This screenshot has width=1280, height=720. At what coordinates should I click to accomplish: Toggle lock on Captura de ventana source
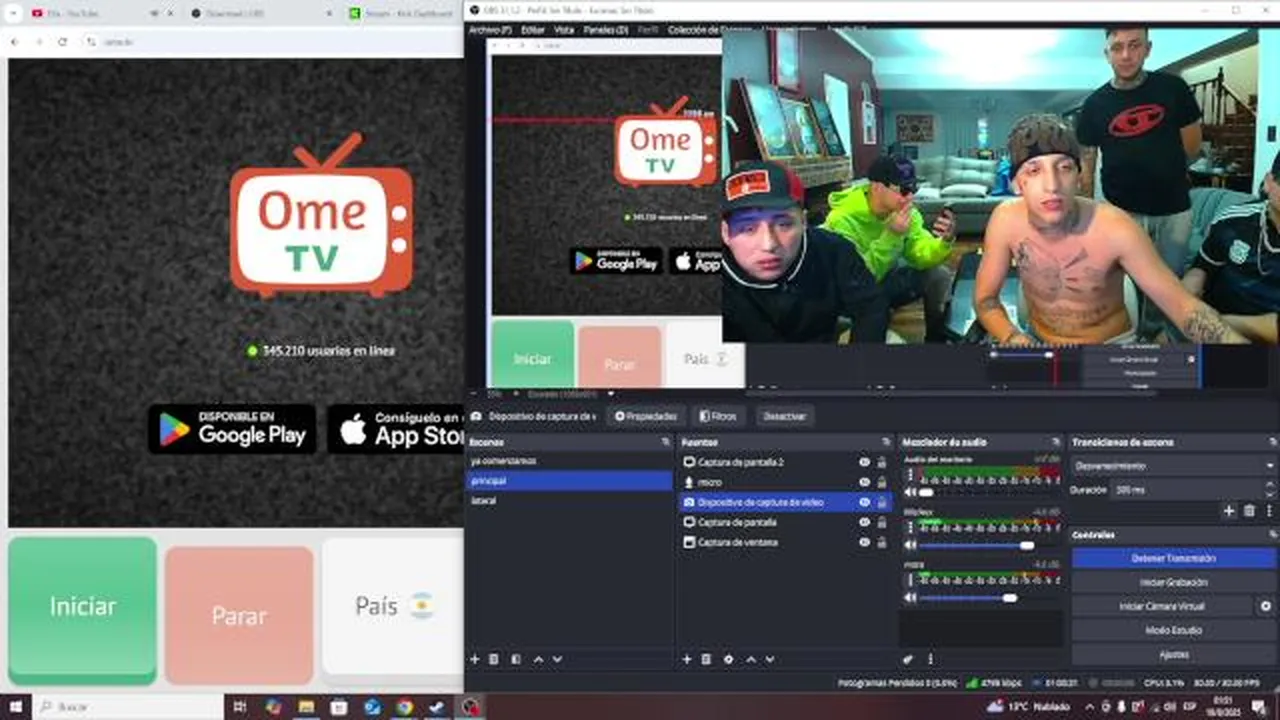[882, 542]
